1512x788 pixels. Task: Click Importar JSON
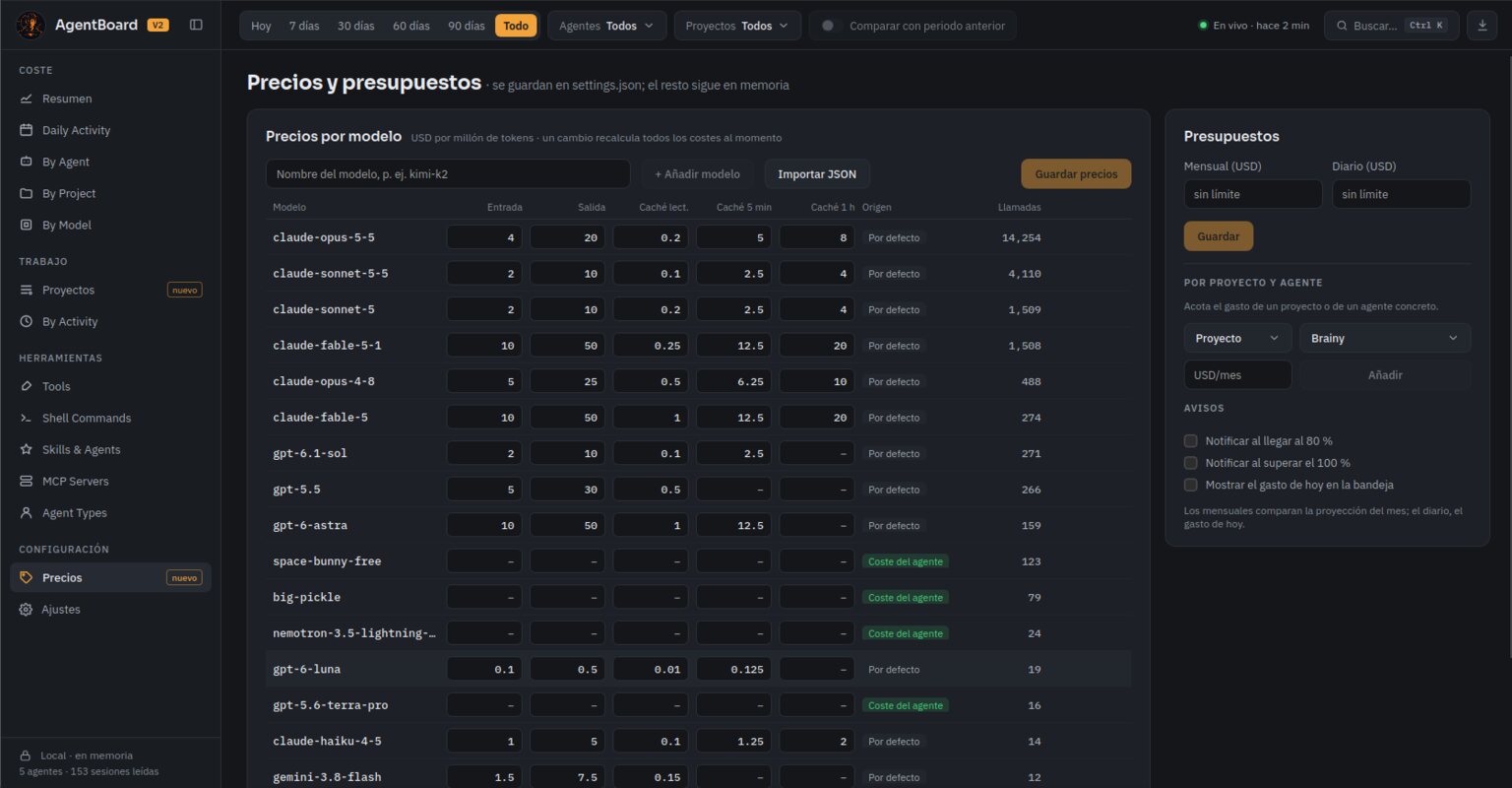pyautogui.click(x=817, y=174)
